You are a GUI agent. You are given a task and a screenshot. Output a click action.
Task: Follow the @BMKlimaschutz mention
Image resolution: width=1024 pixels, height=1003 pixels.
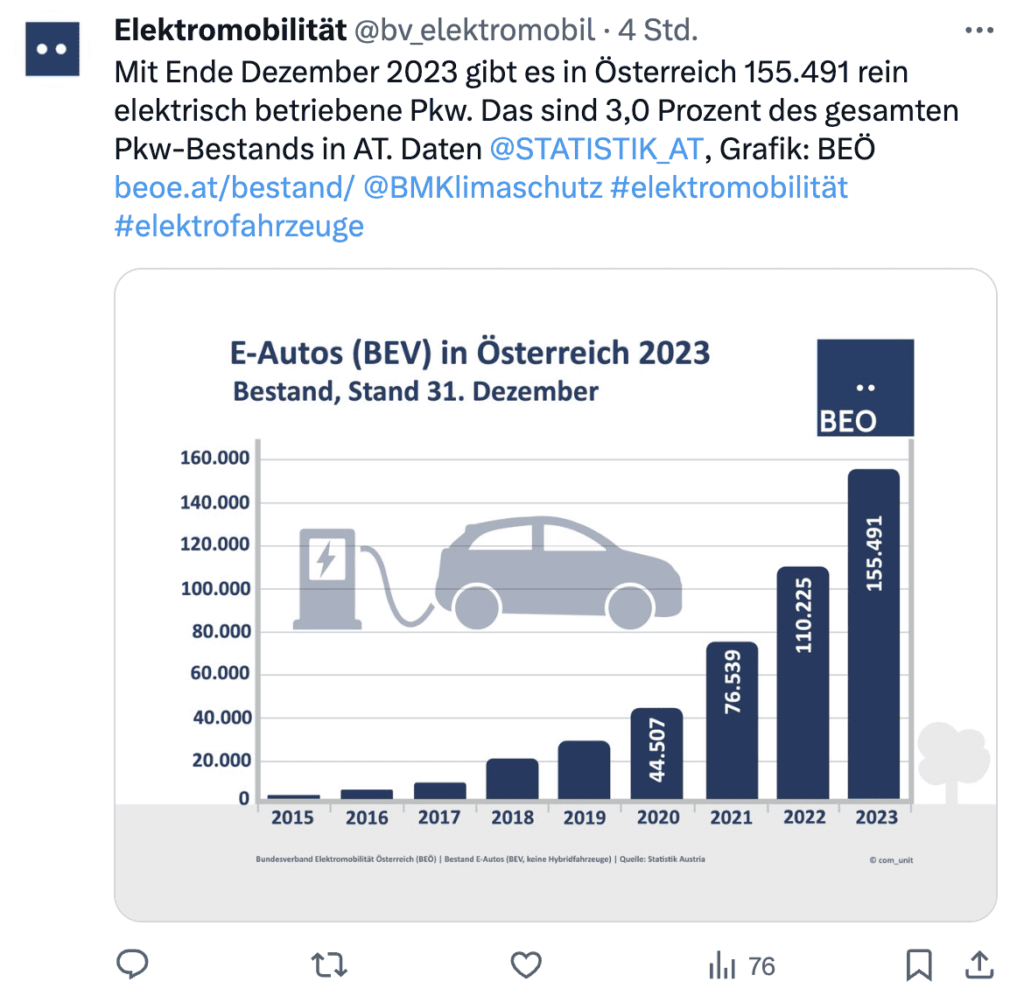[x=483, y=187]
